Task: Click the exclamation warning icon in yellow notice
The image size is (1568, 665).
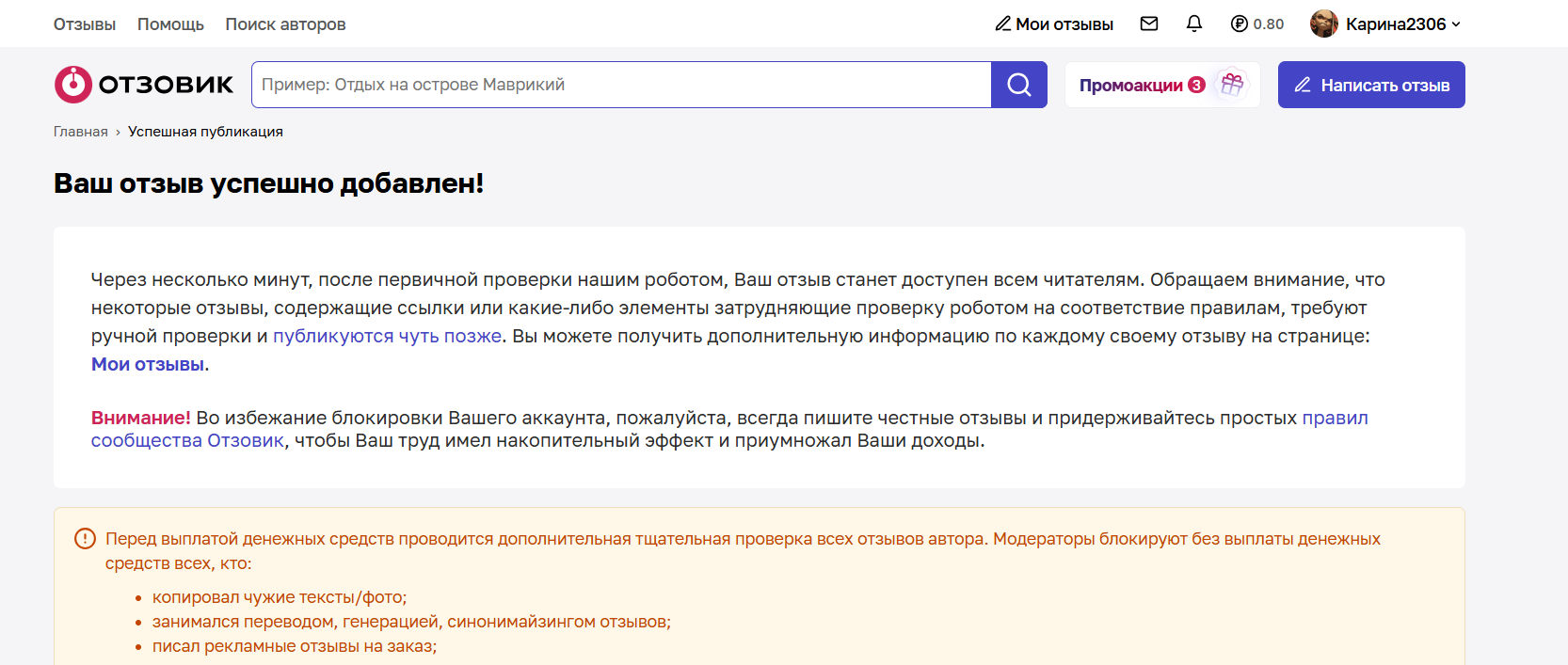Action: (85, 539)
